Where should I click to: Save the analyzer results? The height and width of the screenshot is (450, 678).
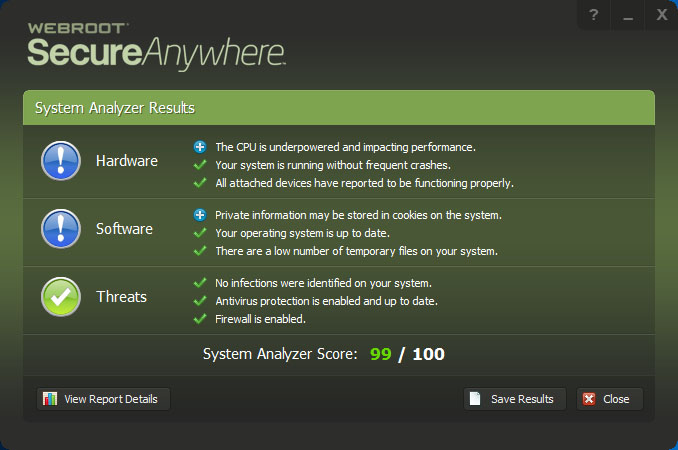coord(515,399)
